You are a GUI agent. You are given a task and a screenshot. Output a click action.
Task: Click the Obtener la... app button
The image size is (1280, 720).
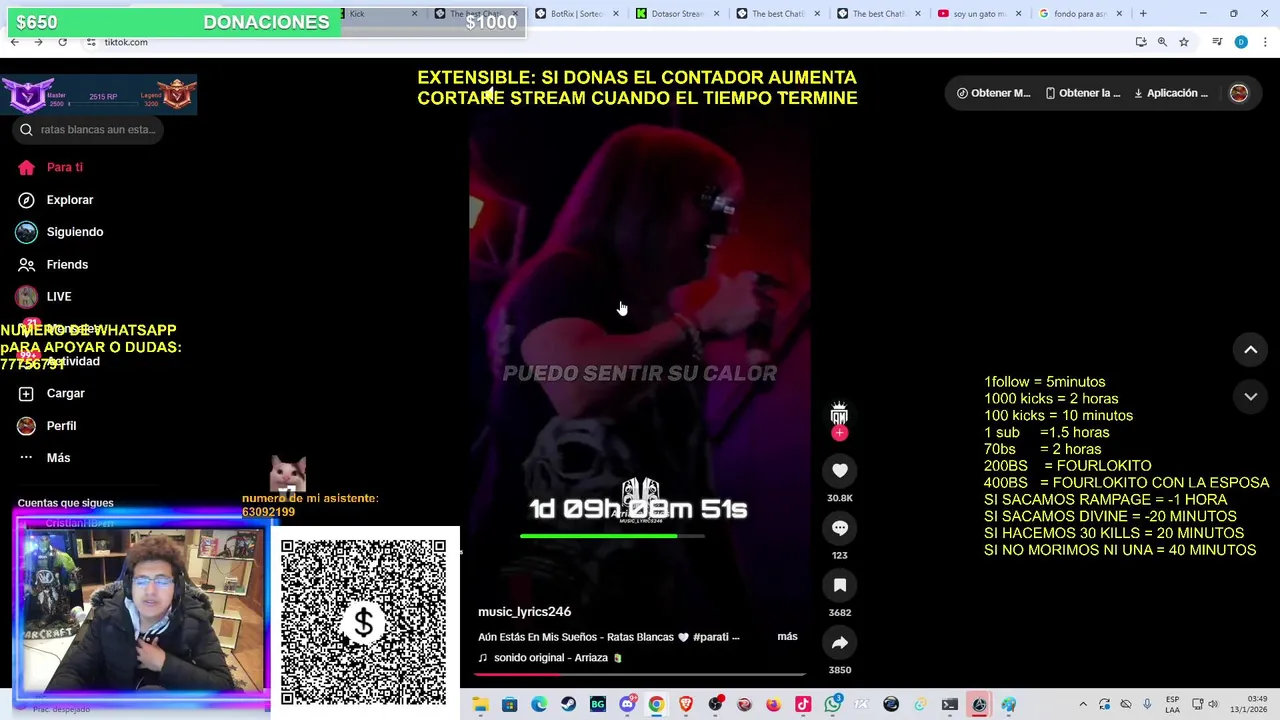click(1083, 93)
